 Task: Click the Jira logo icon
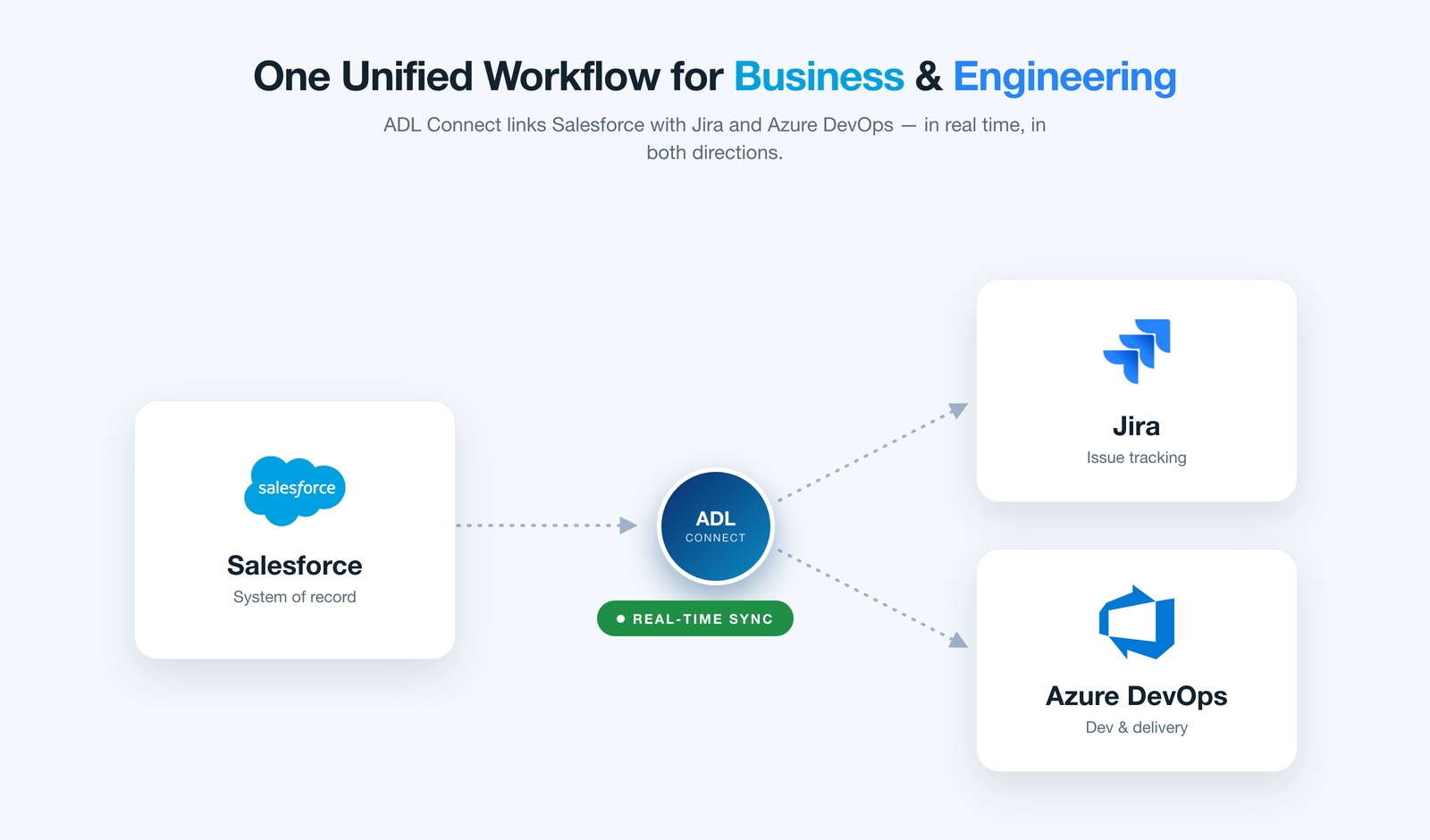(x=1137, y=351)
